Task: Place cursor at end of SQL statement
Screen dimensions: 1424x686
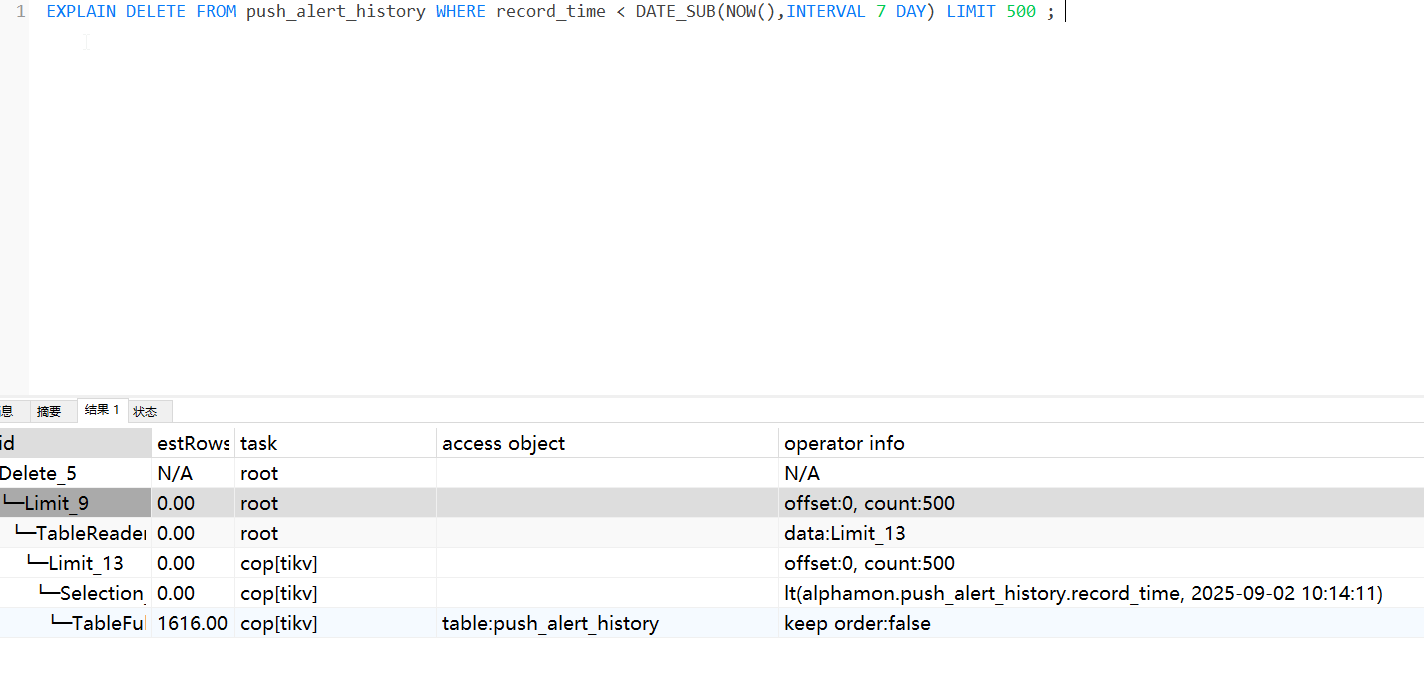Action: pyautogui.click(x=1061, y=12)
